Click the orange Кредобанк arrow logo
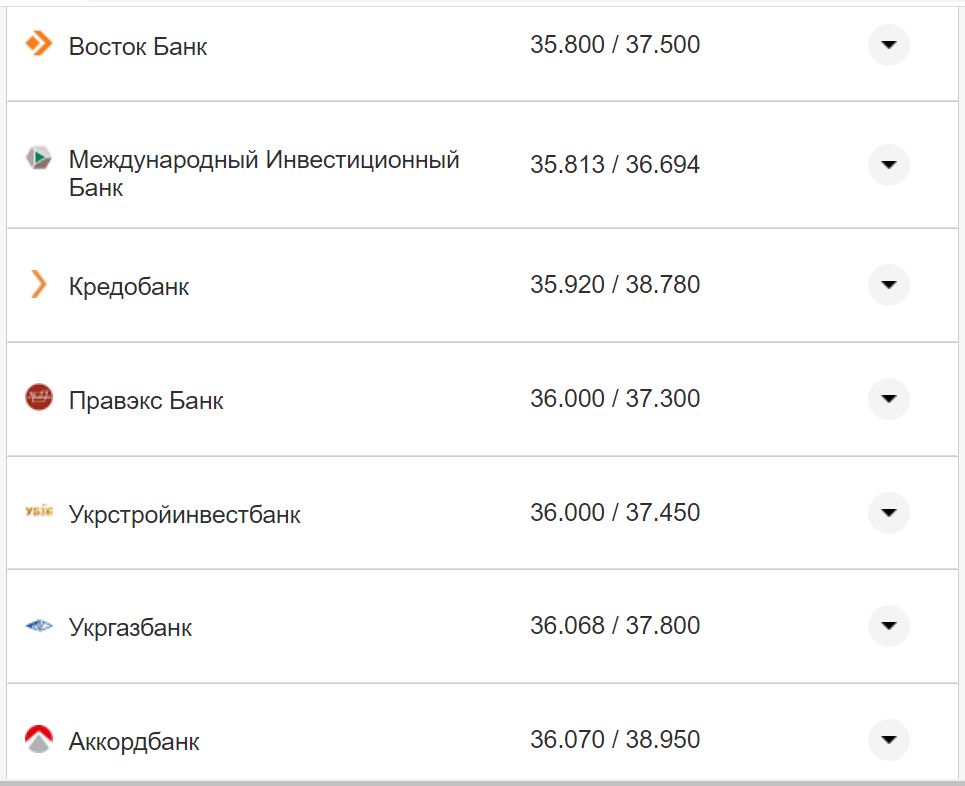The height and width of the screenshot is (786, 965). coord(38,285)
